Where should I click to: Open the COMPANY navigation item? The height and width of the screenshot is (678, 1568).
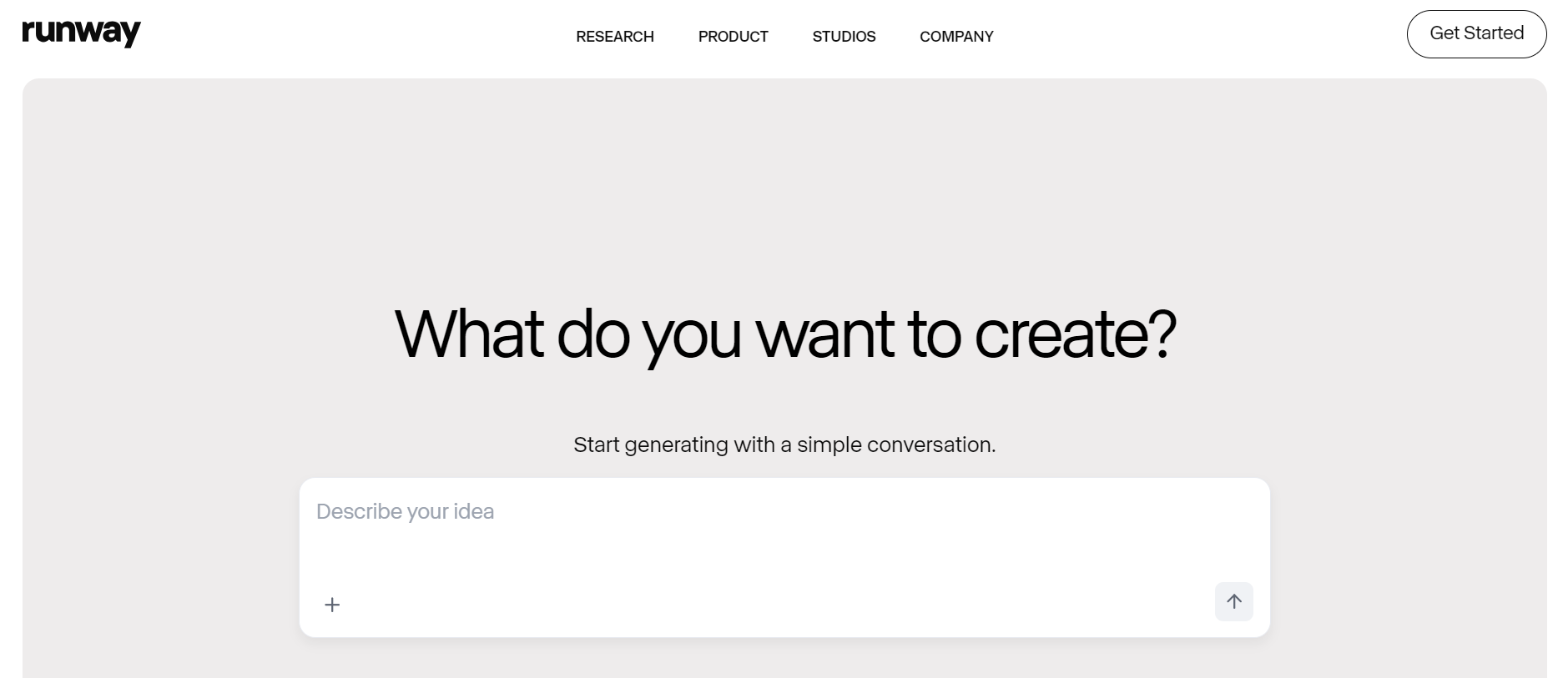pos(956,37)
